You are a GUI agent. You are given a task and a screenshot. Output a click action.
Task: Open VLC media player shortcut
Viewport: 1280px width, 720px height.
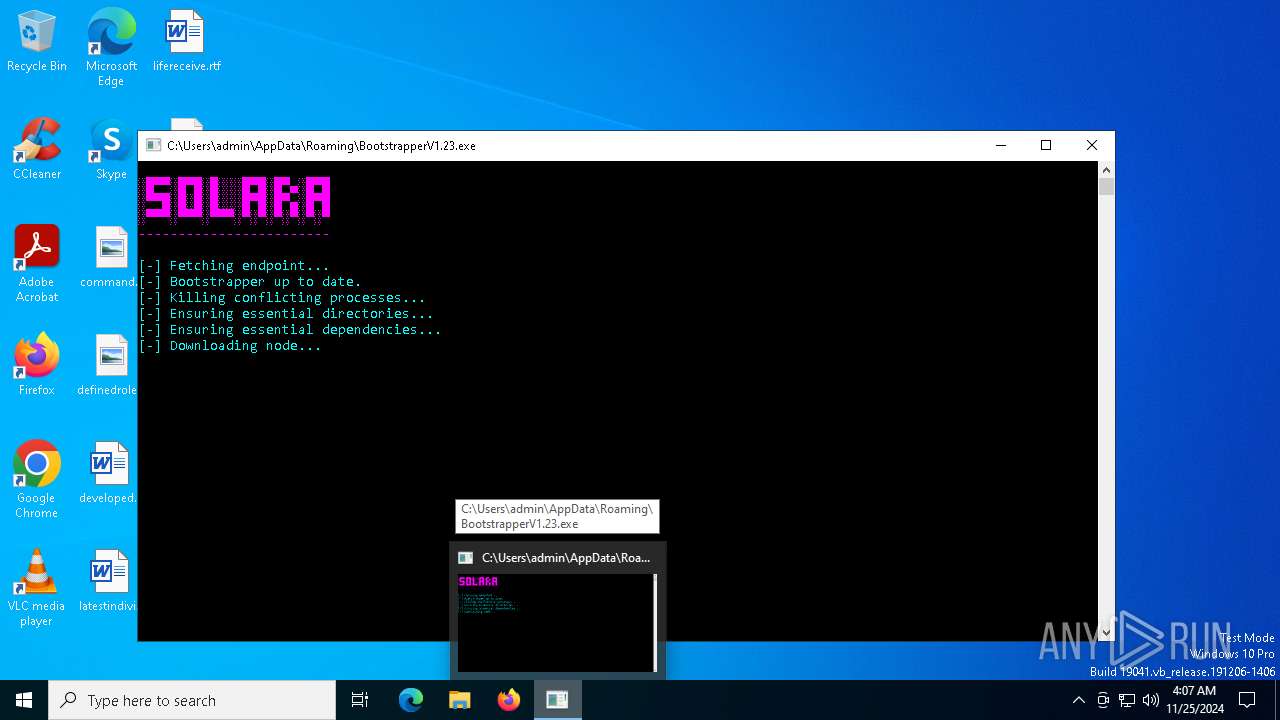point(37,588)
